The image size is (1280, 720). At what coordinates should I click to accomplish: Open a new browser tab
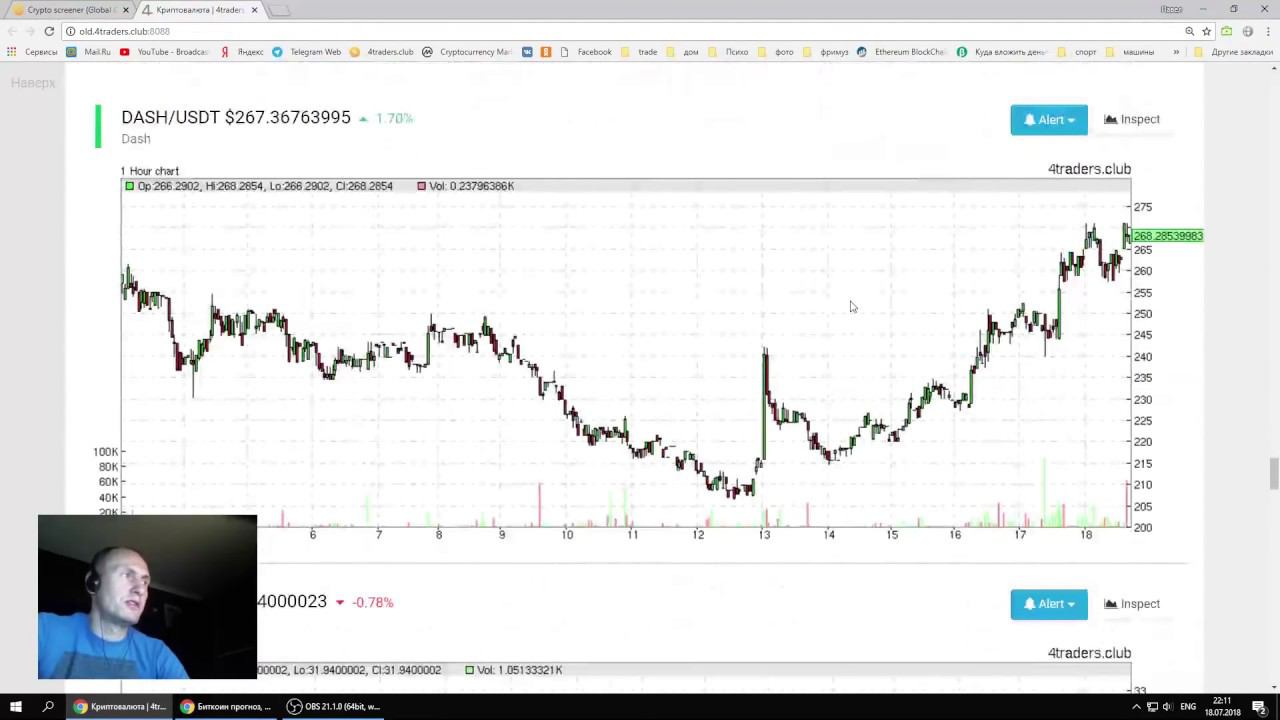(279, 10)
